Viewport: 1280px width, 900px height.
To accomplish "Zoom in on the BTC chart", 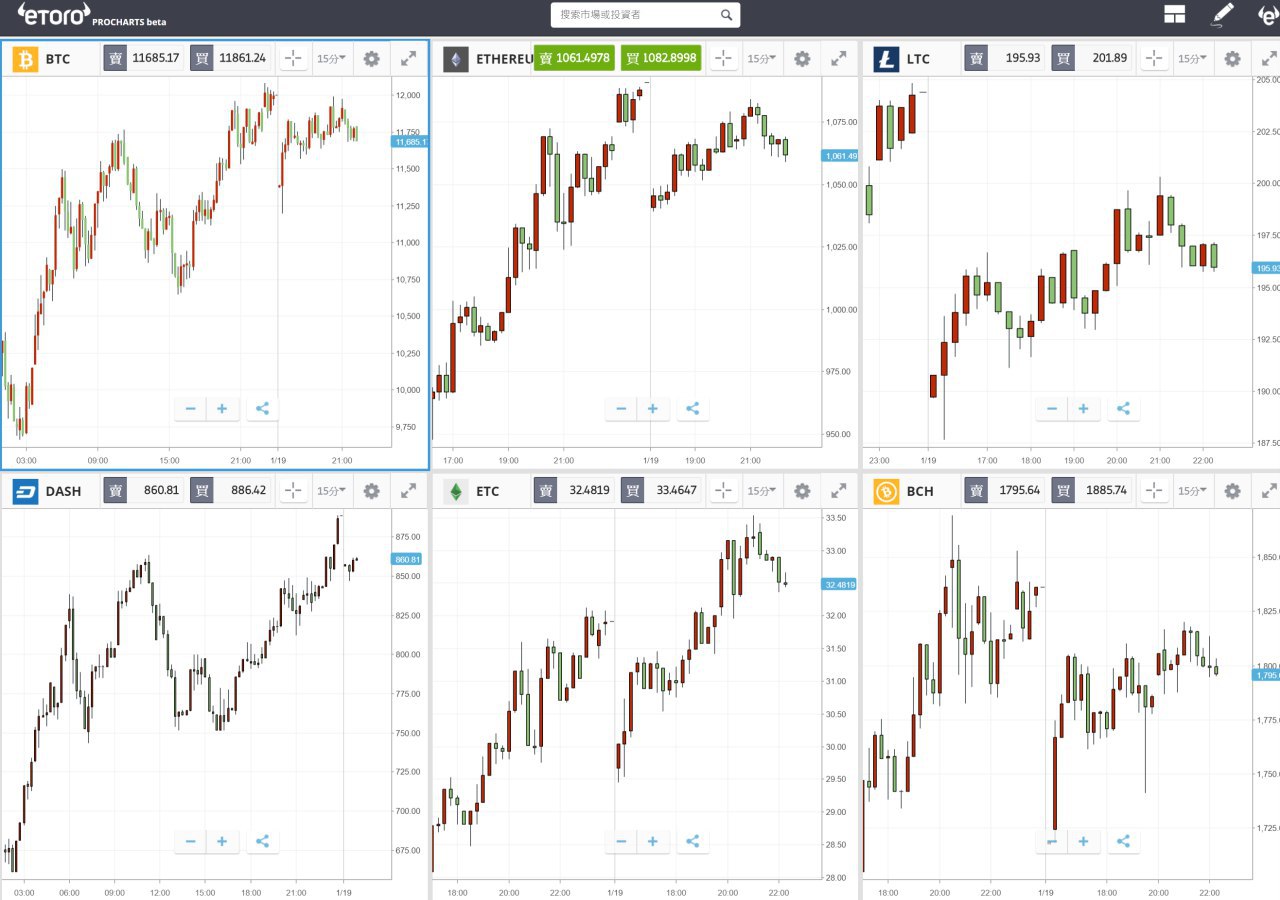I will coord(222,408).
